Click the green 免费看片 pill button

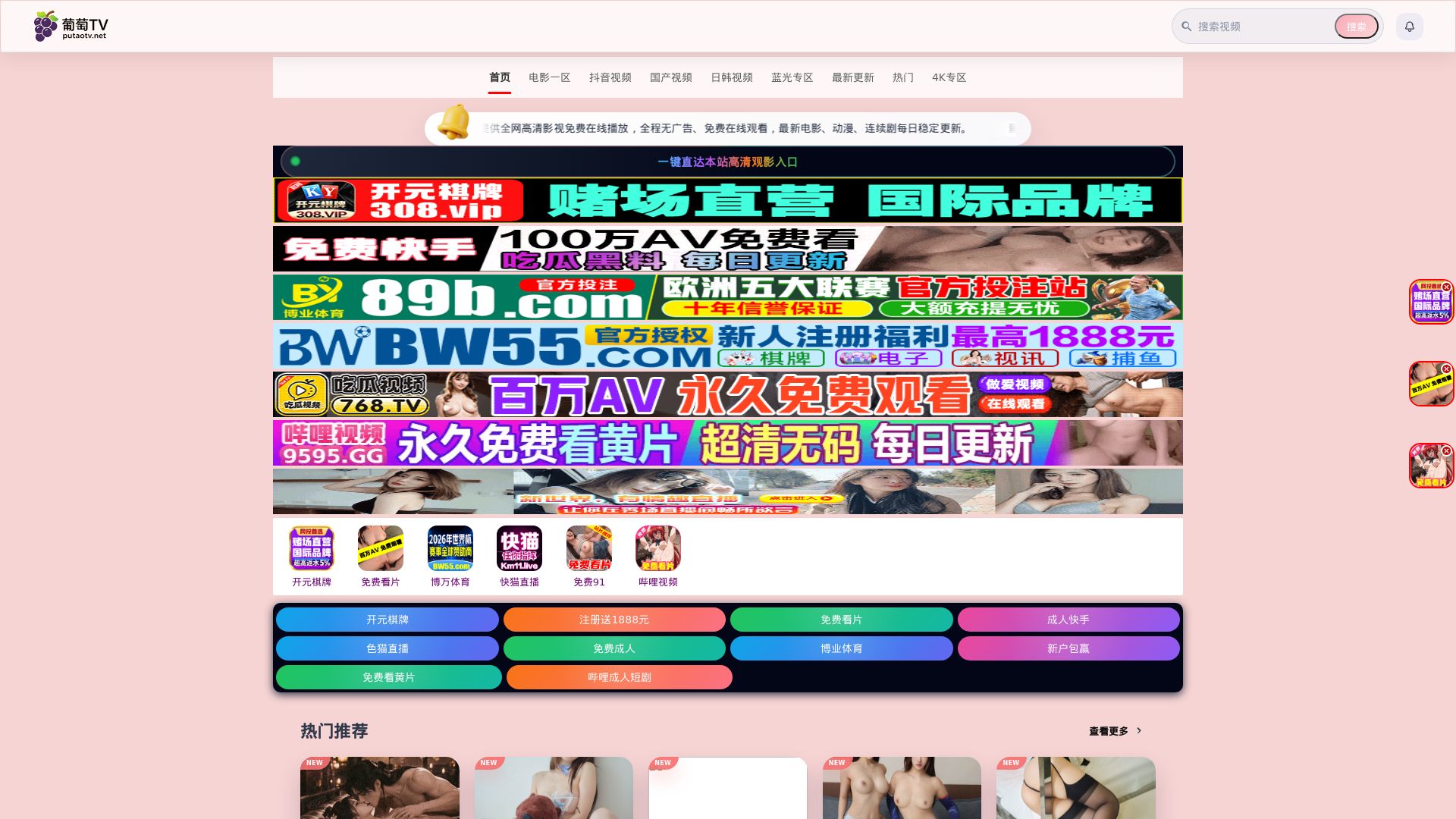point(842,620)
